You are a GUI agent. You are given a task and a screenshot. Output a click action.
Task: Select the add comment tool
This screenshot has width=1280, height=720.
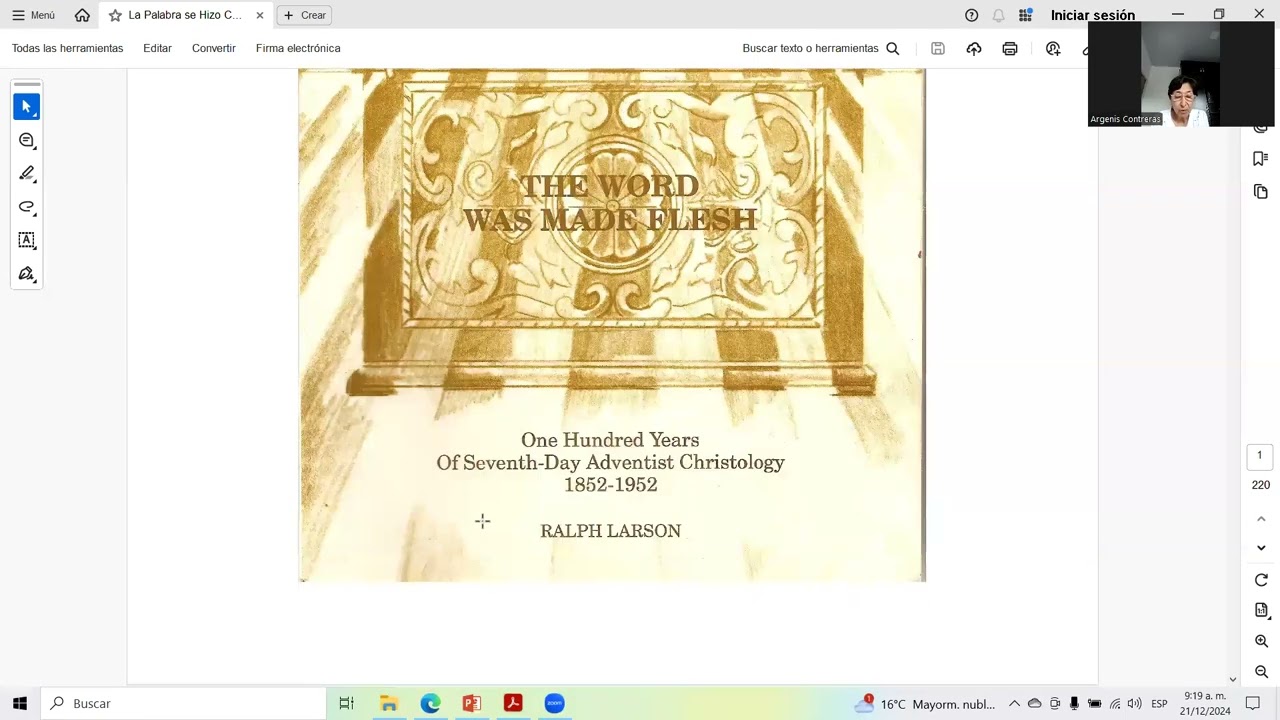point(27,141)
